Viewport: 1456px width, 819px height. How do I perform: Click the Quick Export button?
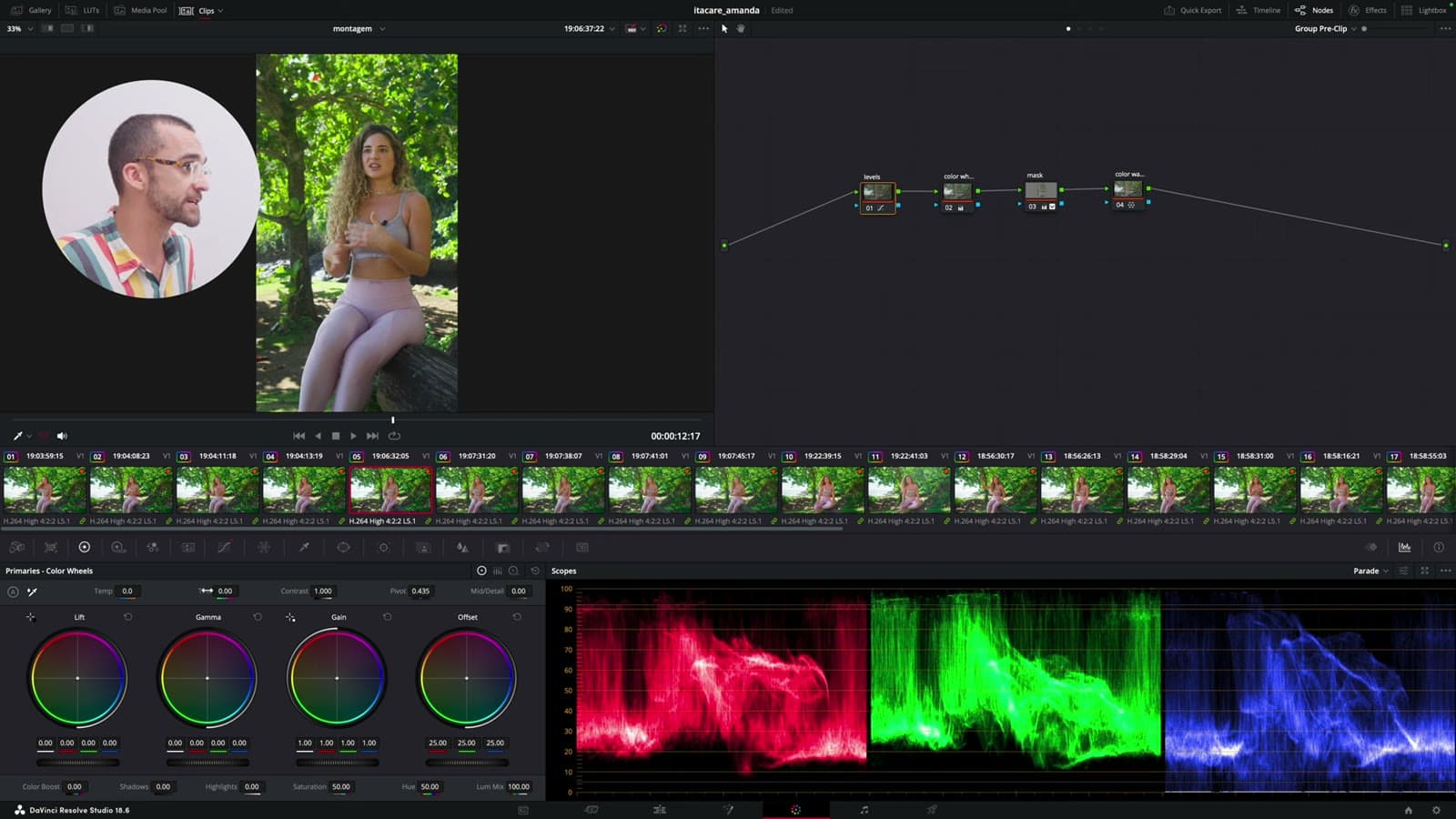tap(1192, 10)
